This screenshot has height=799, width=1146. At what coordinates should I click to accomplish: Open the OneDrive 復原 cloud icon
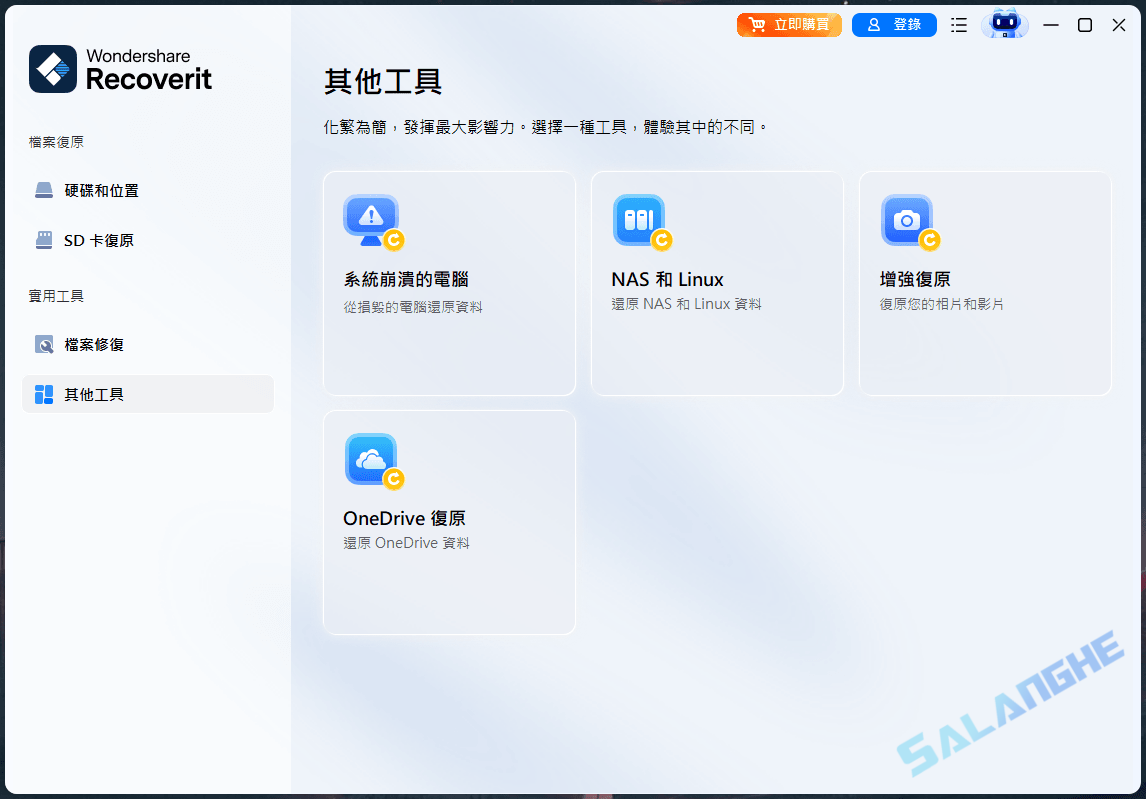point(371,459)
